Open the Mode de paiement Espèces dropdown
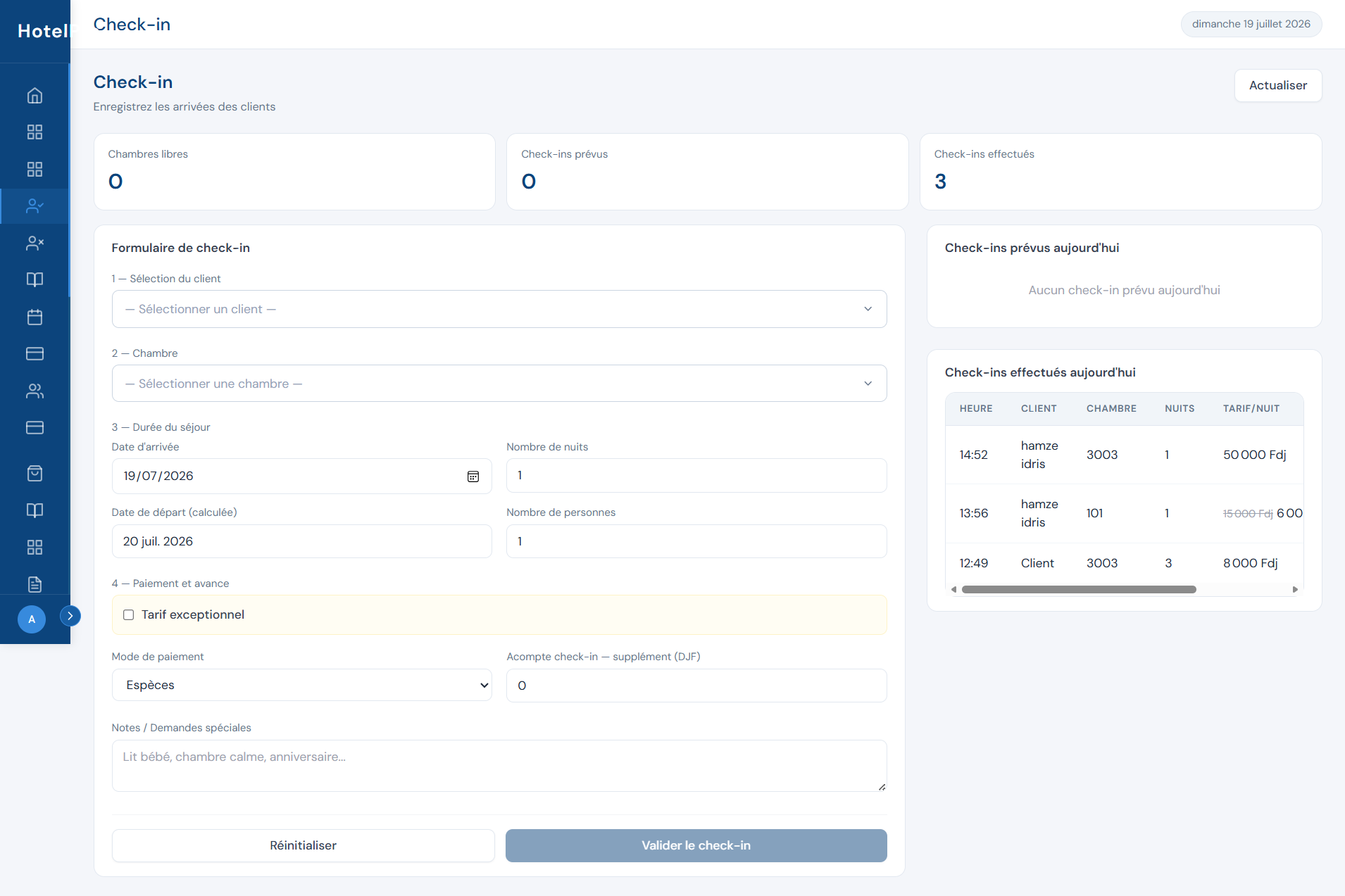The height and width of the screenshot is (896, 1345). point(301,686)
